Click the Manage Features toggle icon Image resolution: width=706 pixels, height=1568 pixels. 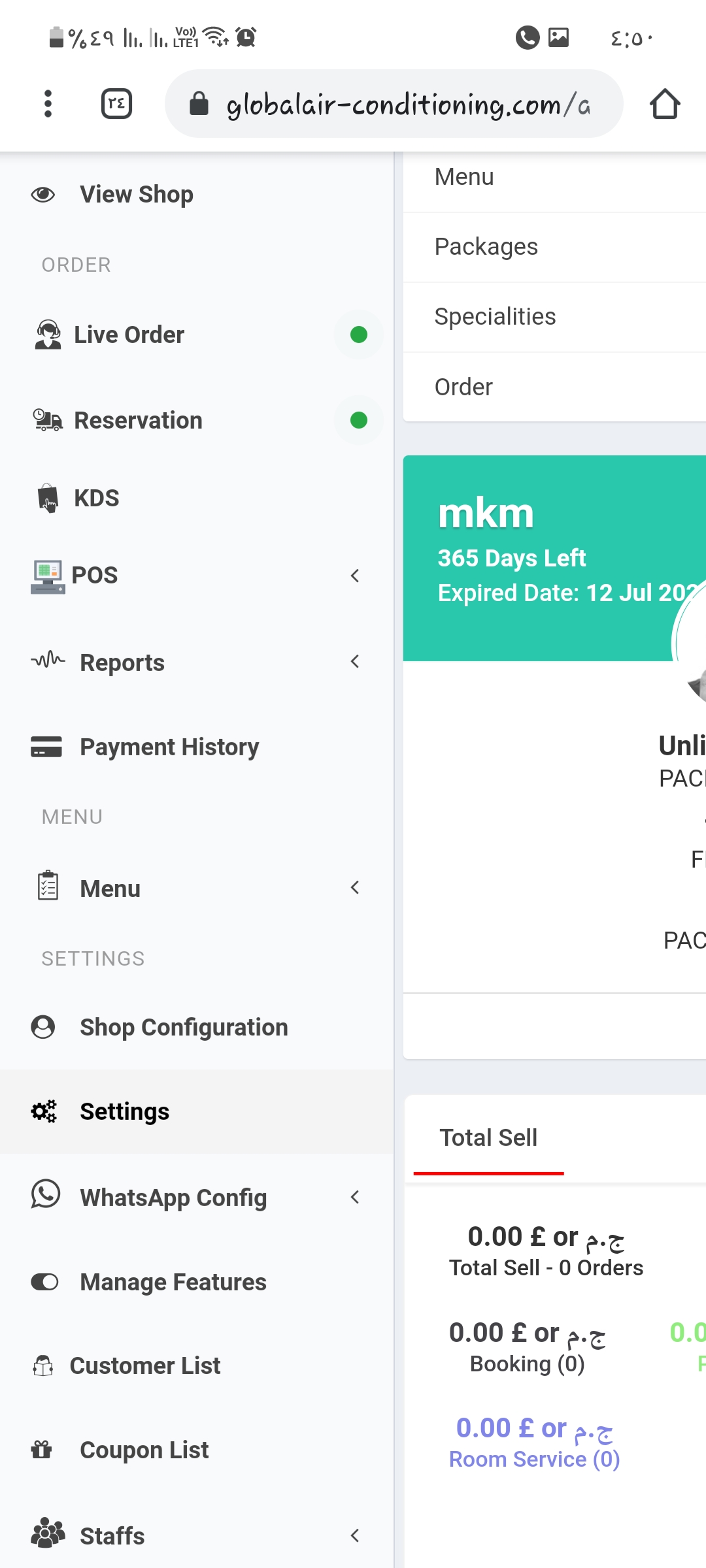pos(44,1282)
